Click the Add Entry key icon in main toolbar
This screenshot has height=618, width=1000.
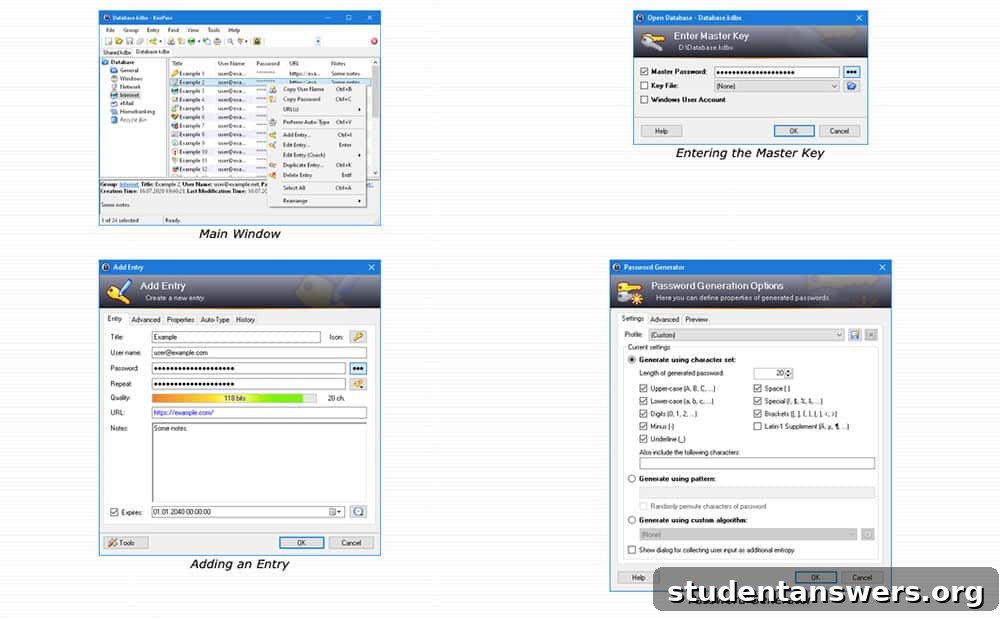[x=153, y=41]
